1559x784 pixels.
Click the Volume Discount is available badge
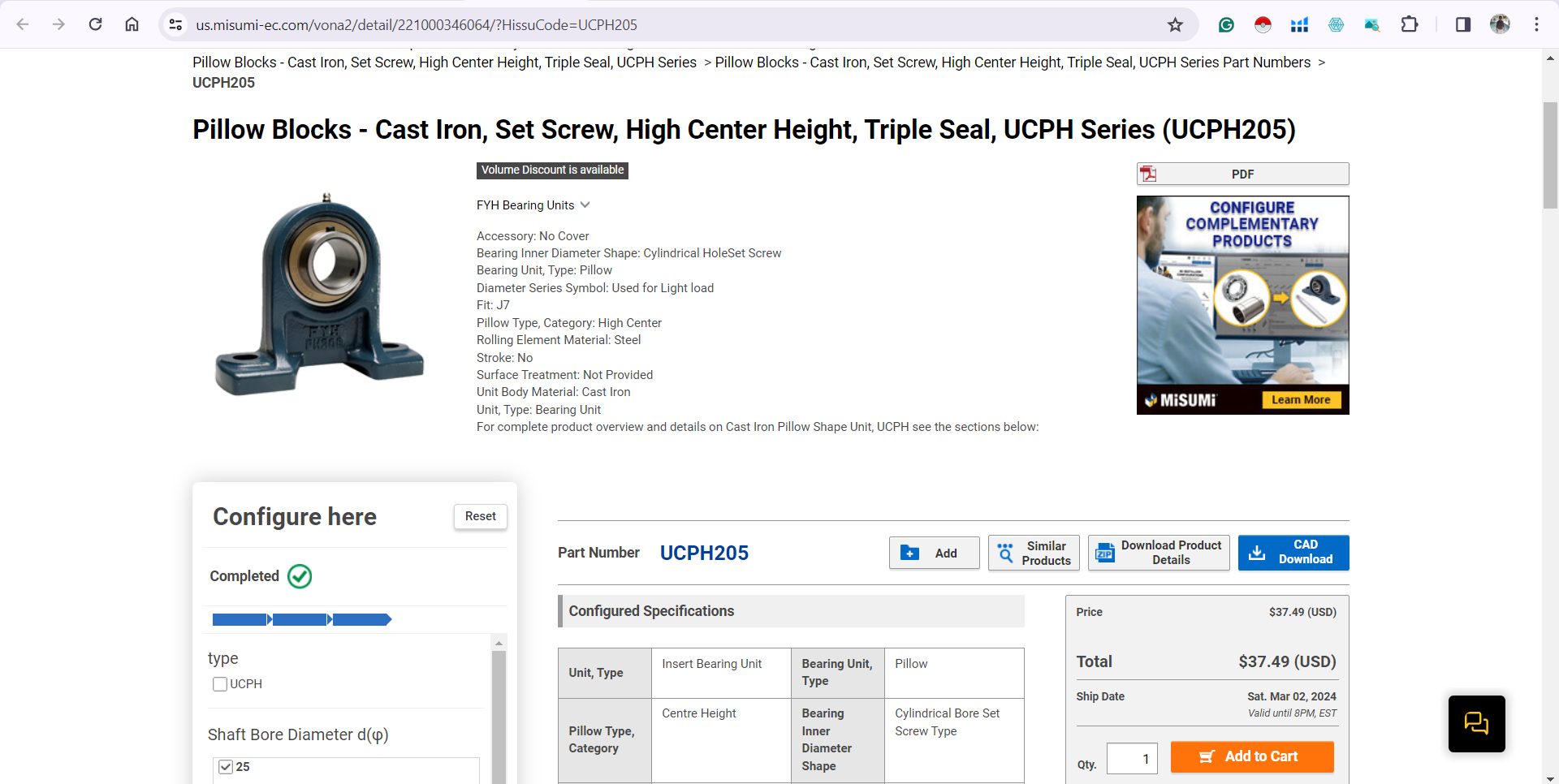[552, 170]
